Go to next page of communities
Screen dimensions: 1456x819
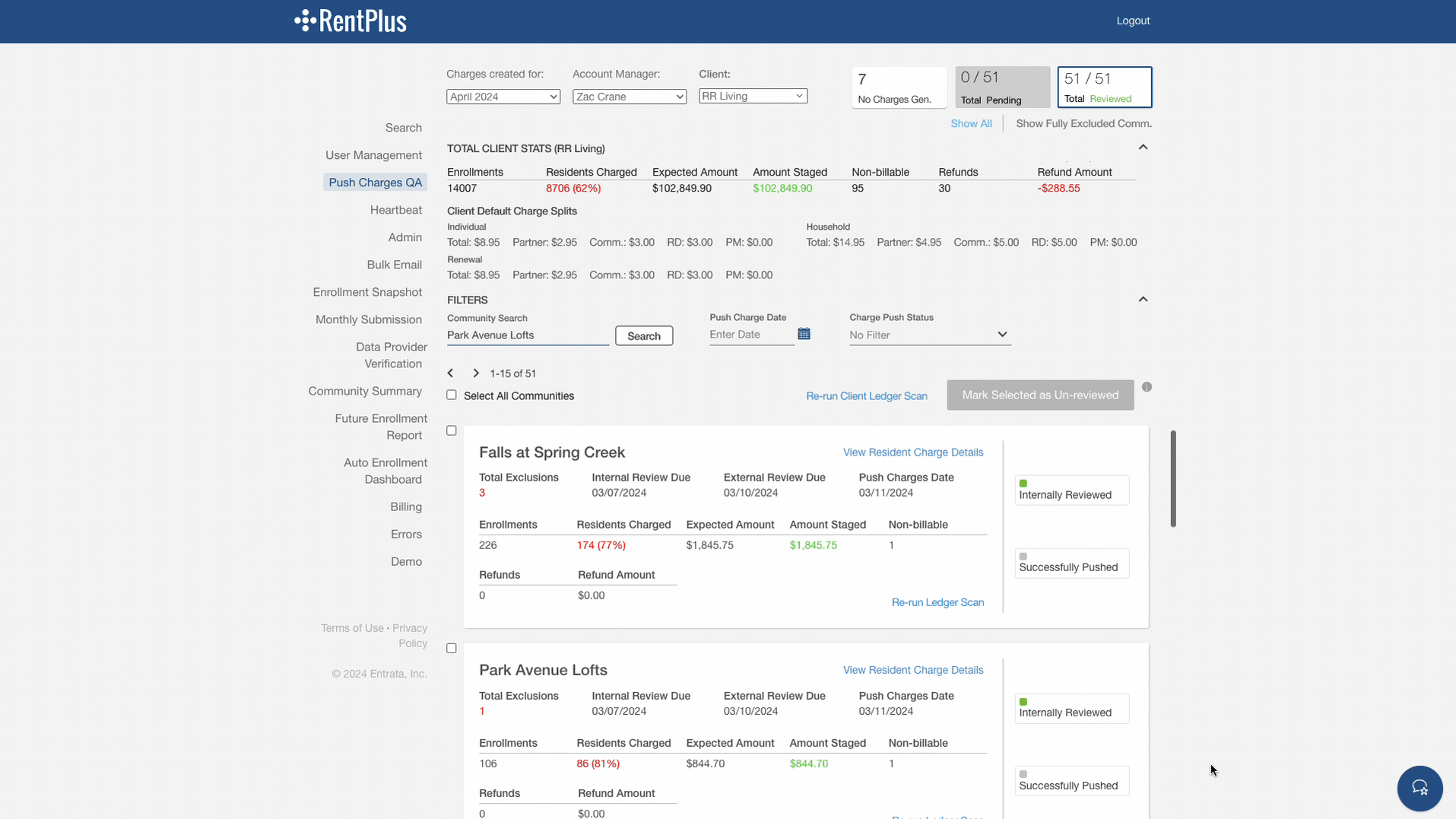(x=476, y=373)
